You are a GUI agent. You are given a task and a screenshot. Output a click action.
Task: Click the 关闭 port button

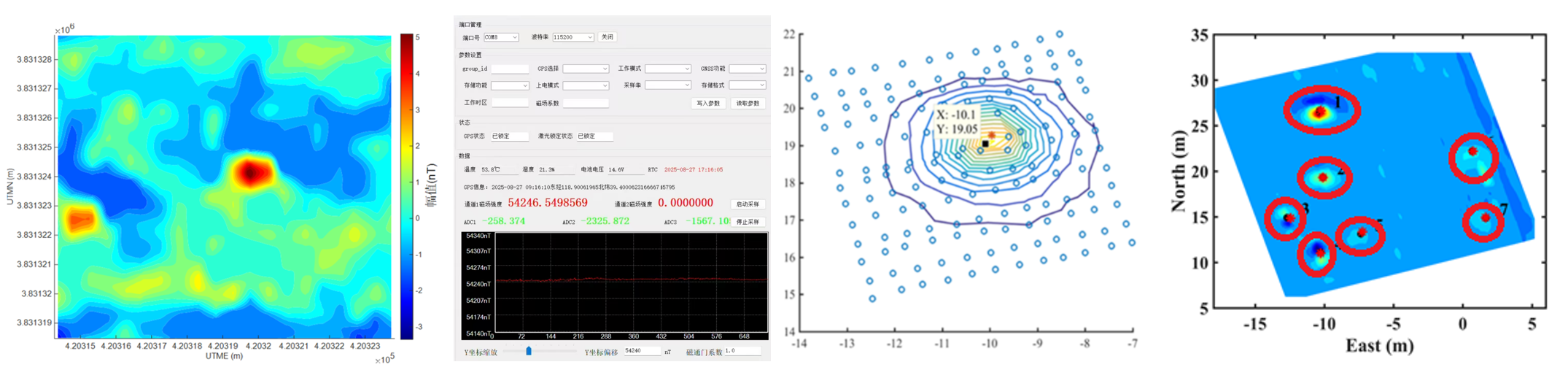[607, 37]
